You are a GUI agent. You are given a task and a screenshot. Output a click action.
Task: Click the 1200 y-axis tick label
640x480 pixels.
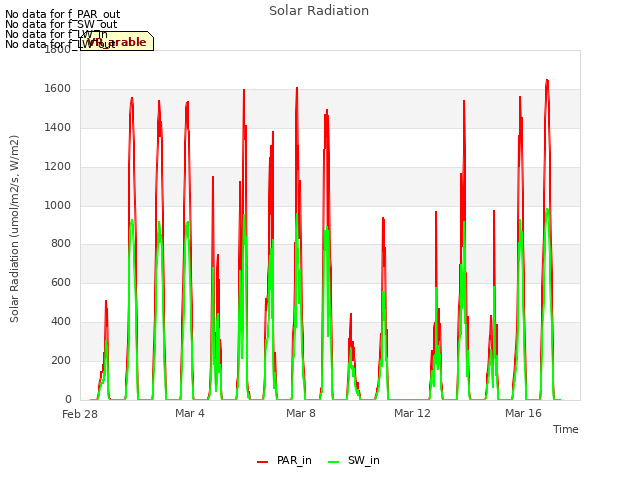coord(58,167)
